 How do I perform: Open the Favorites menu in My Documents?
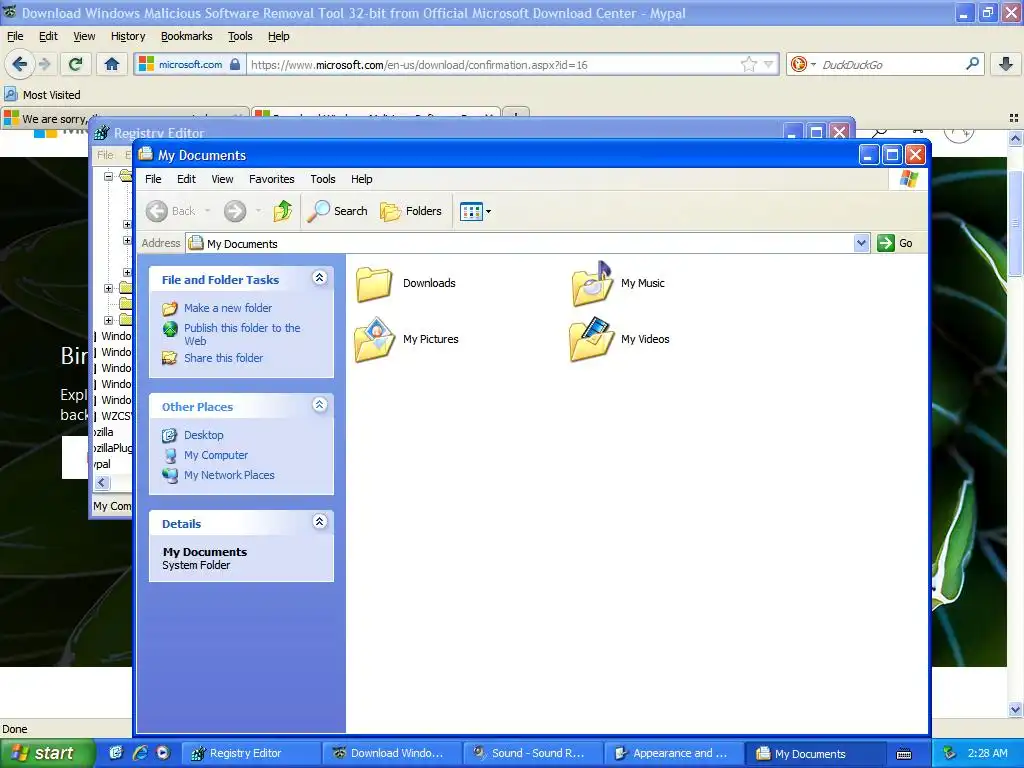point(272,179)
